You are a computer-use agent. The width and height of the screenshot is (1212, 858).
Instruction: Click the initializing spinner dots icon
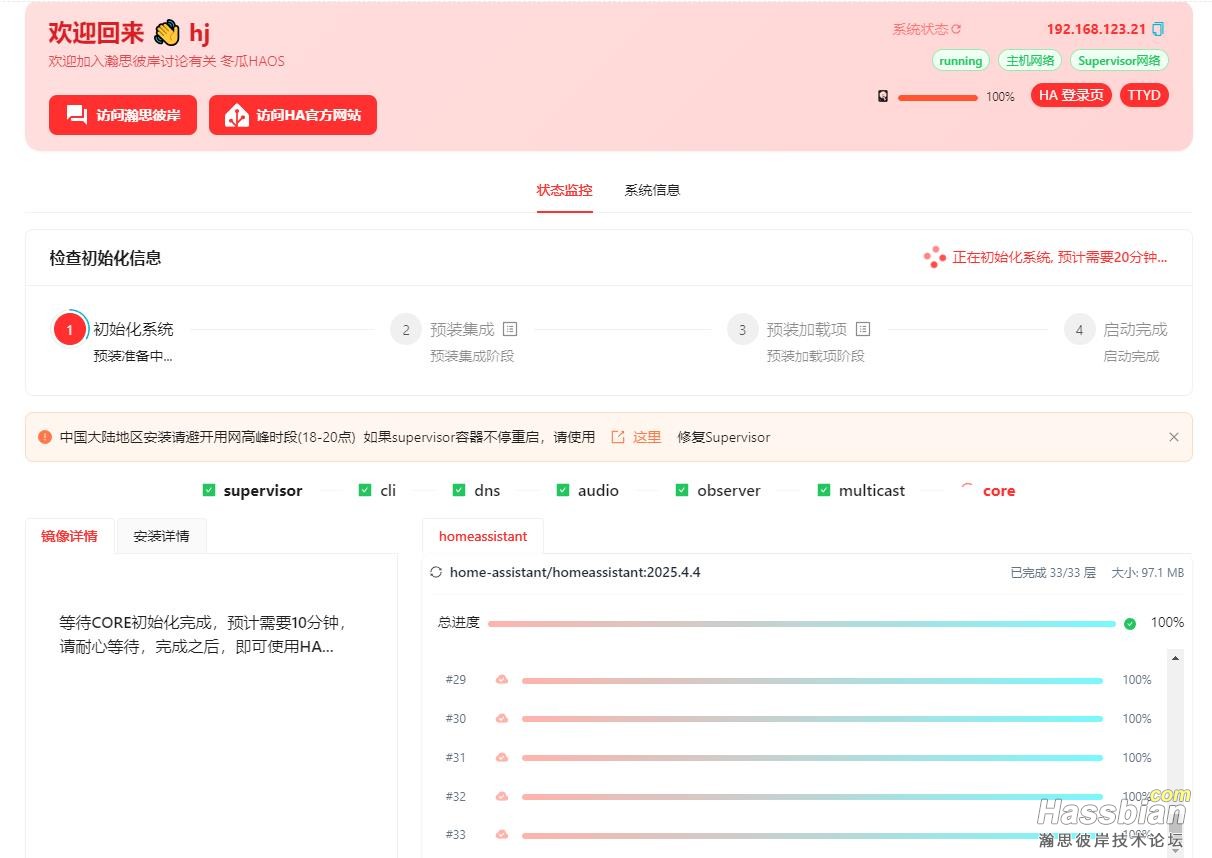tap(934, 257)
